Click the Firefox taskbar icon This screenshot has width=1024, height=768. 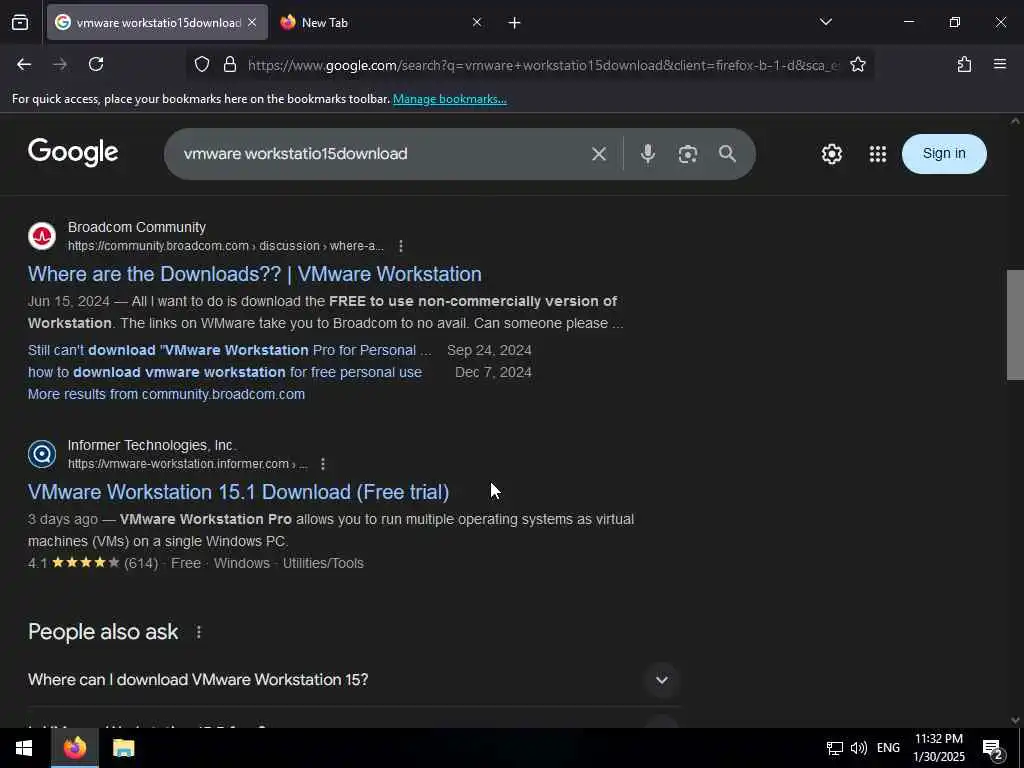74,748
